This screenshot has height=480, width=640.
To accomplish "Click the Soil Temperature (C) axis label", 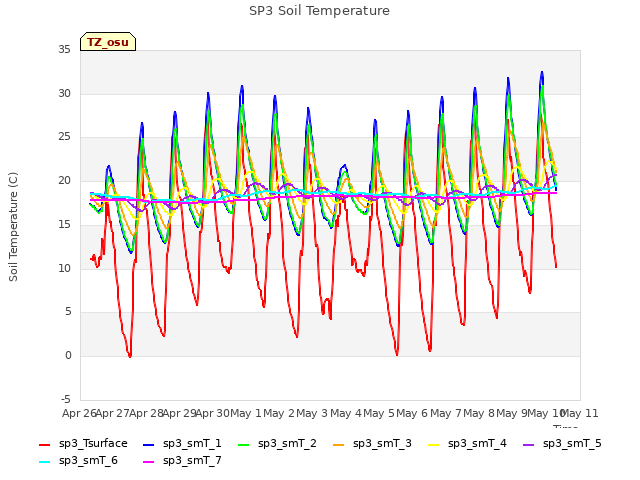I will (x=13, y=227).
